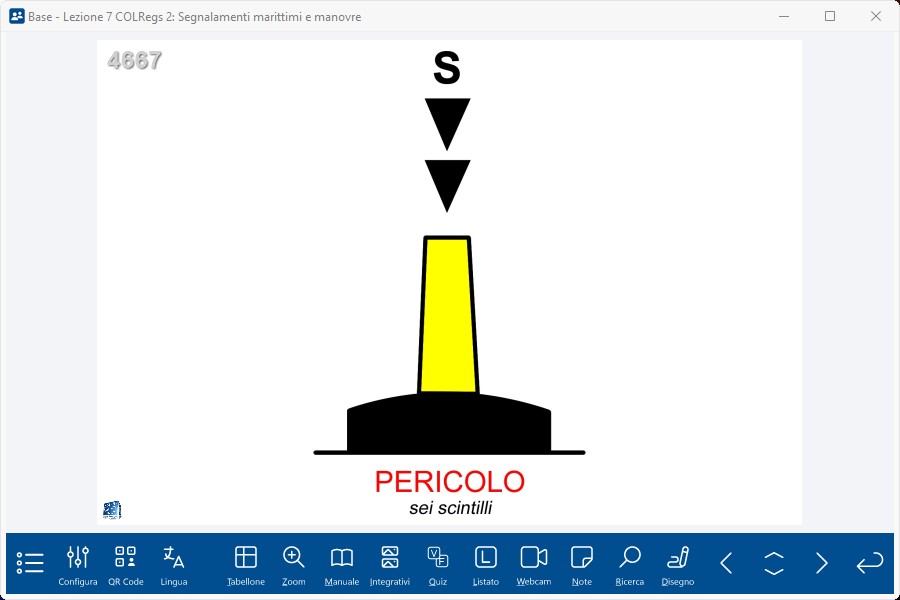Show the QR Code
Image resolution: width=900 pixels, height=600 pixels.
pyautogui.click(x=126, y=564)
